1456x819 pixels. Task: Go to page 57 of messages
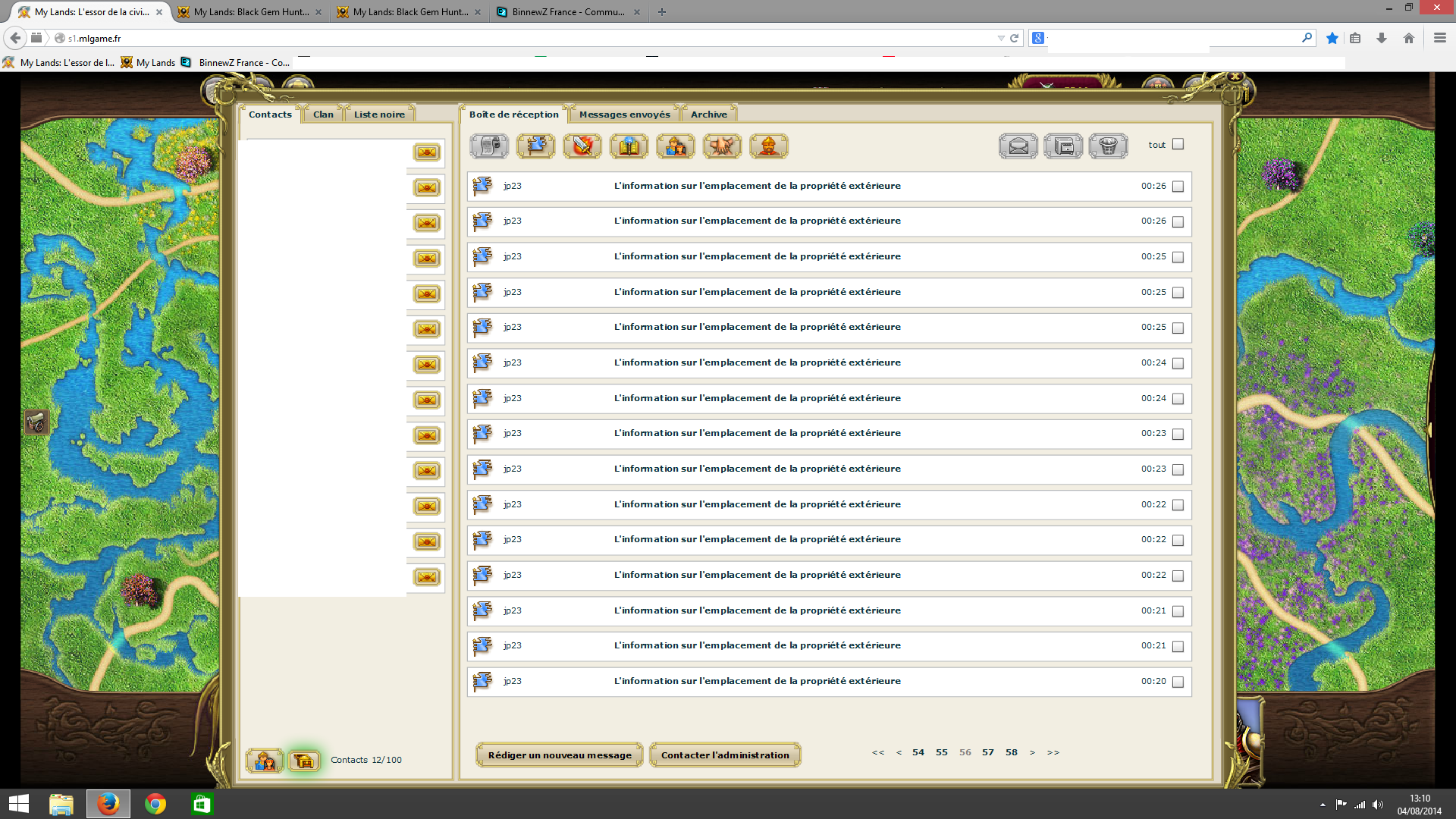(987, 752)
